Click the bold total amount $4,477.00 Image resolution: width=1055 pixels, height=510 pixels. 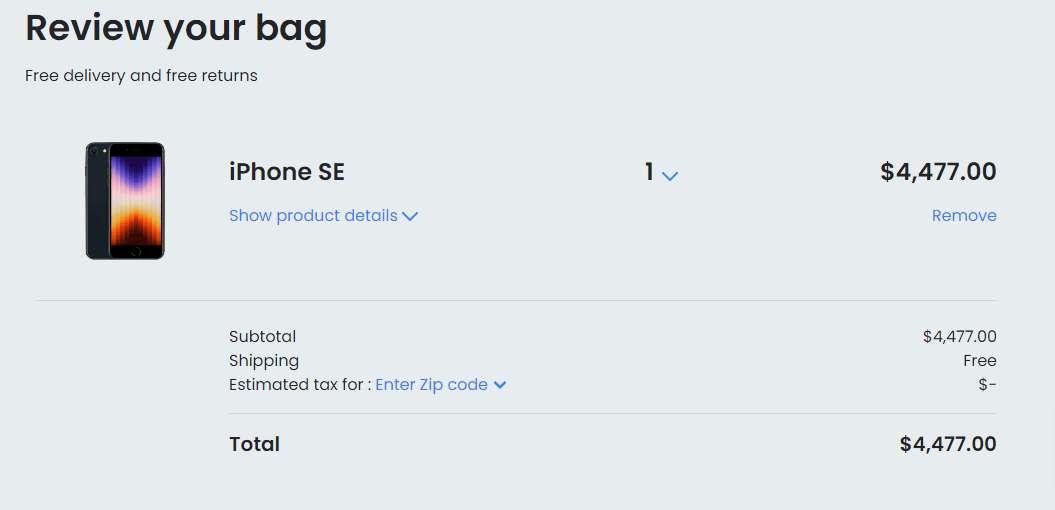pyautogui.click(x=948, y=444)
